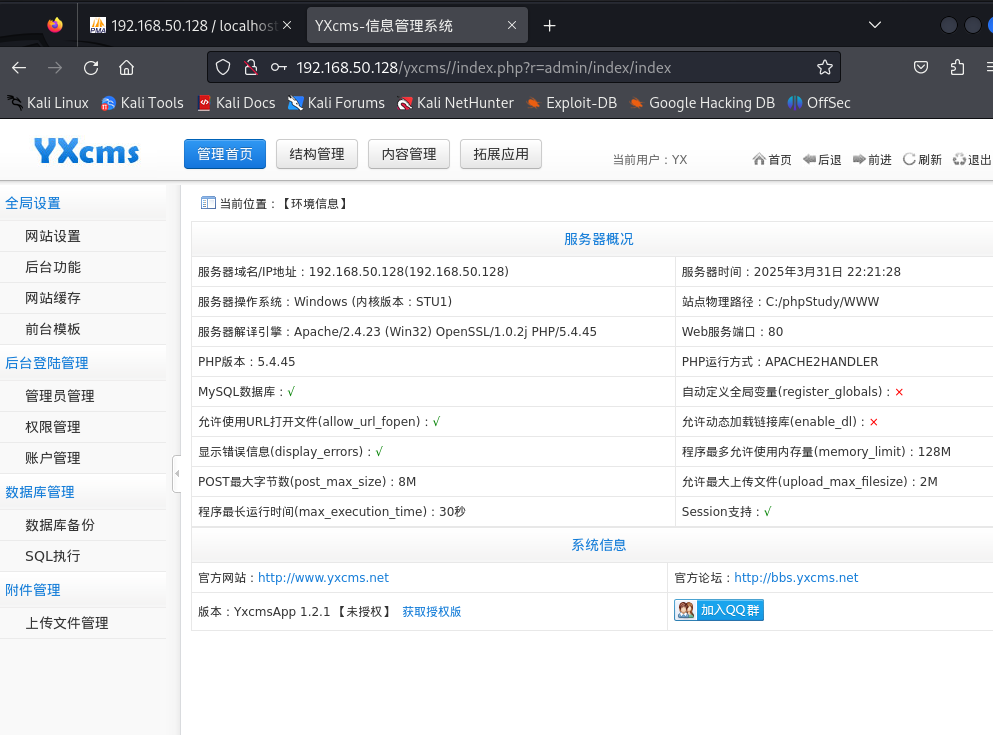Select the 管理首页 tab
The height and width of the screenshot is (735, 993).
pyautogui.click(x=225, y=154)
